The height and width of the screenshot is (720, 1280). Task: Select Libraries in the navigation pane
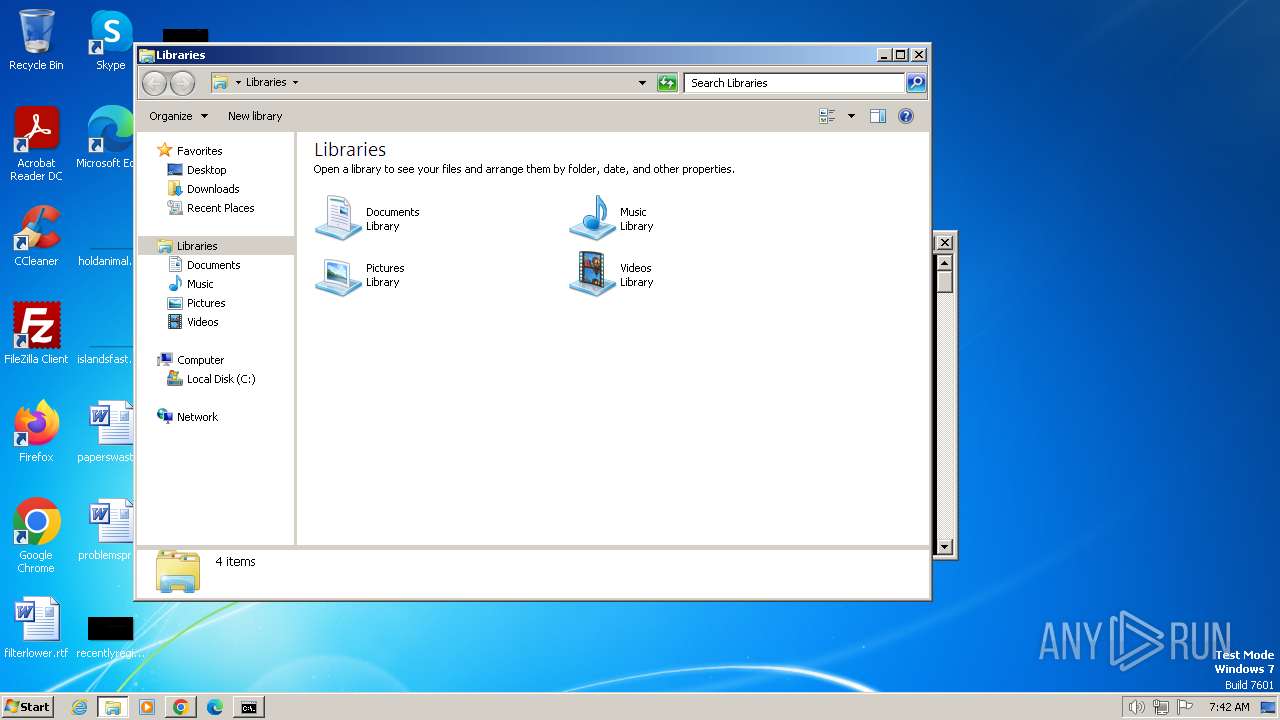tap(197, 246)
